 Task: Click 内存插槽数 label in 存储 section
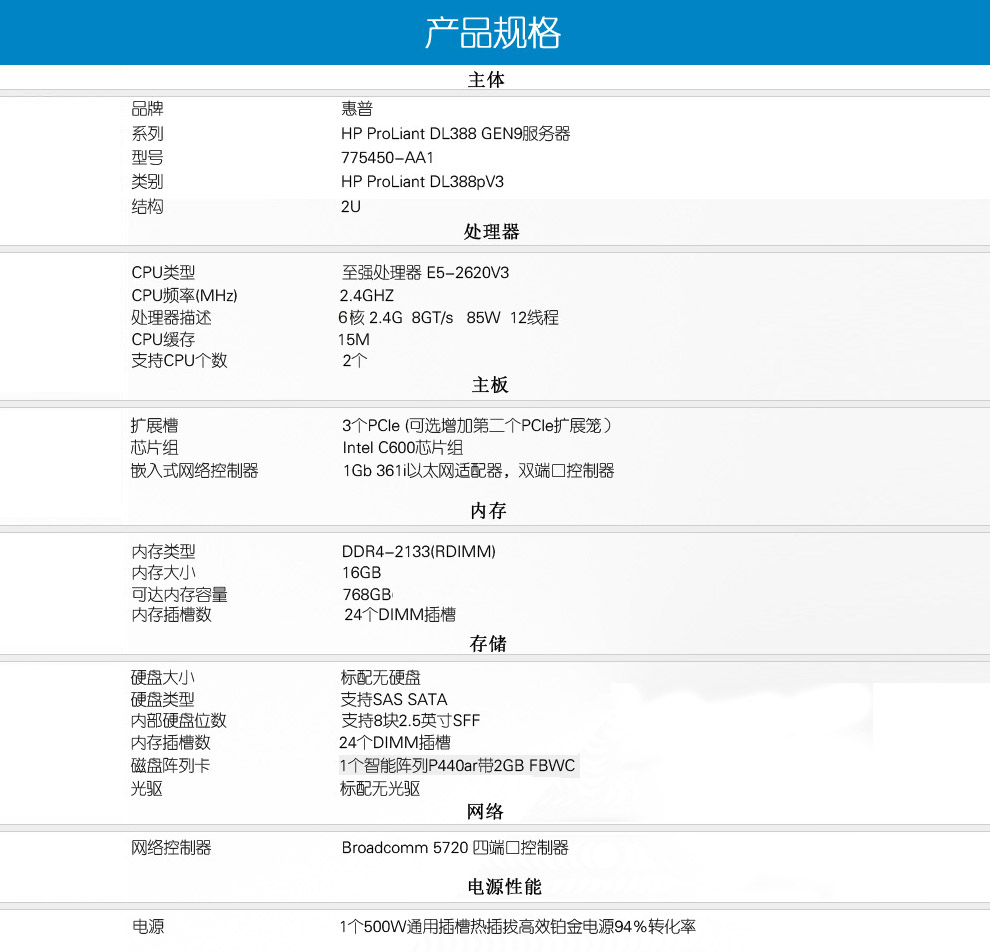[170, 742]
